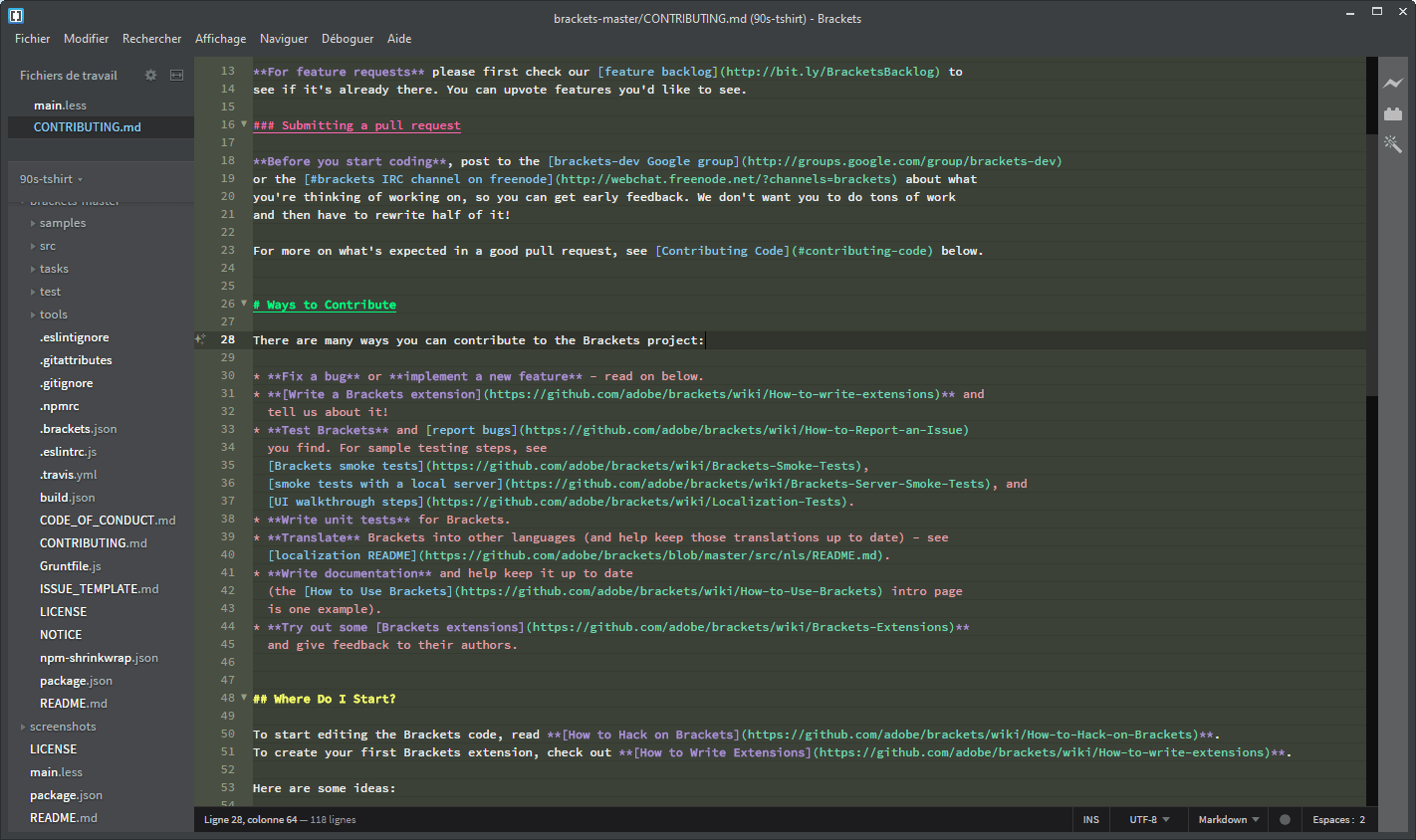Image resolution: width=1416 pixels, height=840 pixels.
Task: Toggle INS overwrite mode in status bar
Action: [x=1090, y=819]
